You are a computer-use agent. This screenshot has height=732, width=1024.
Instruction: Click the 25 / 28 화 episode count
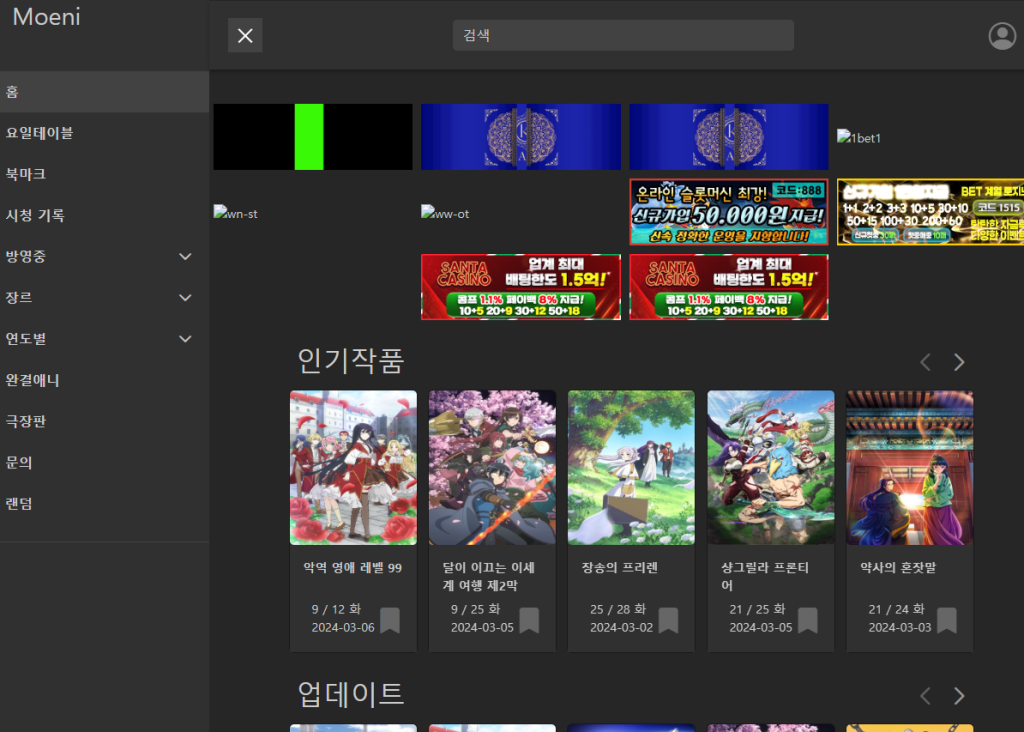tap(618, 609)
